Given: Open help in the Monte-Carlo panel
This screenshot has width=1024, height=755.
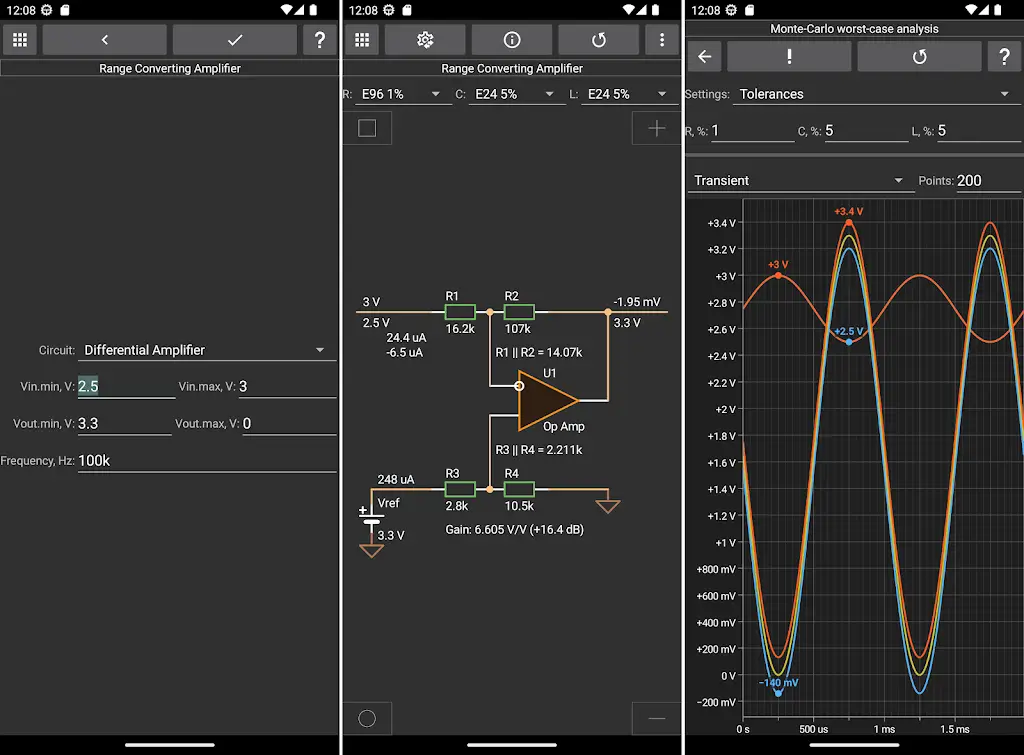Looking at the screenshot, I should tap(1004, 57).
